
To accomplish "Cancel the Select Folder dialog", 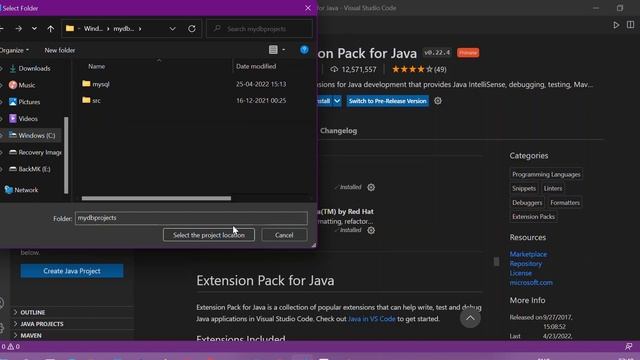I will [284, 235].
